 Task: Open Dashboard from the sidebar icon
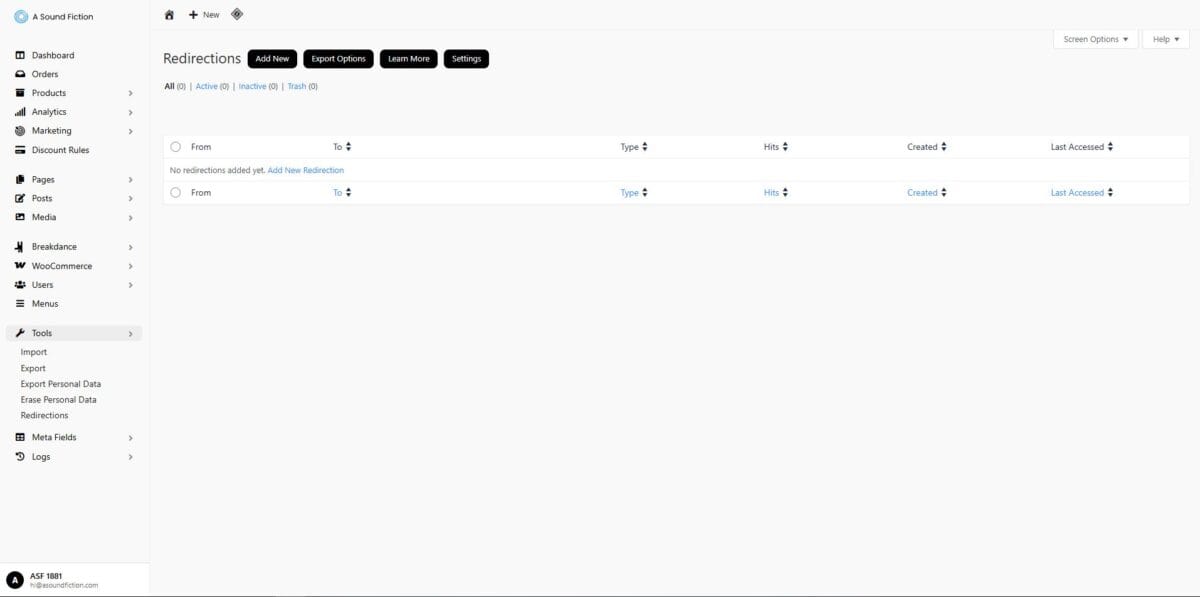[x=20, y=55]
